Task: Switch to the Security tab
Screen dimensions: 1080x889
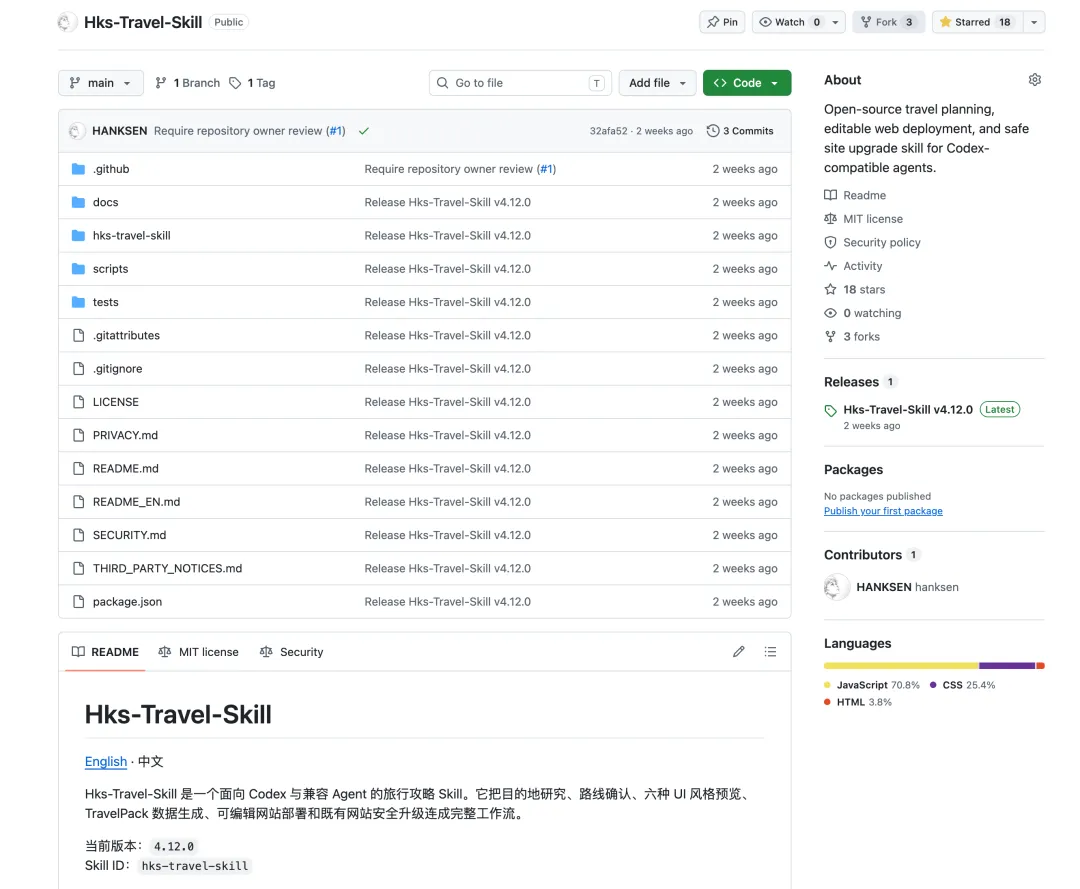Action: (x=291, y=651)
